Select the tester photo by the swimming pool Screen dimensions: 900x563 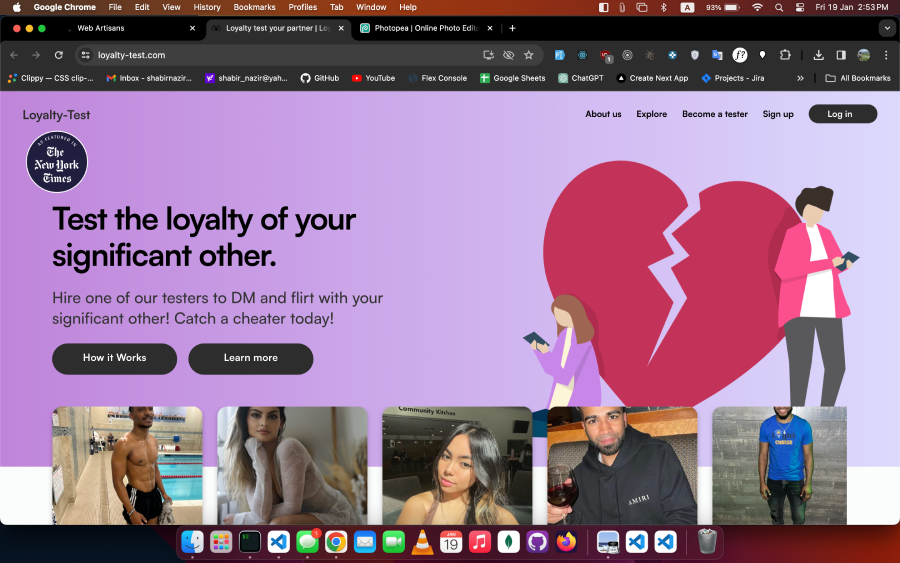[x=127, y=465]
